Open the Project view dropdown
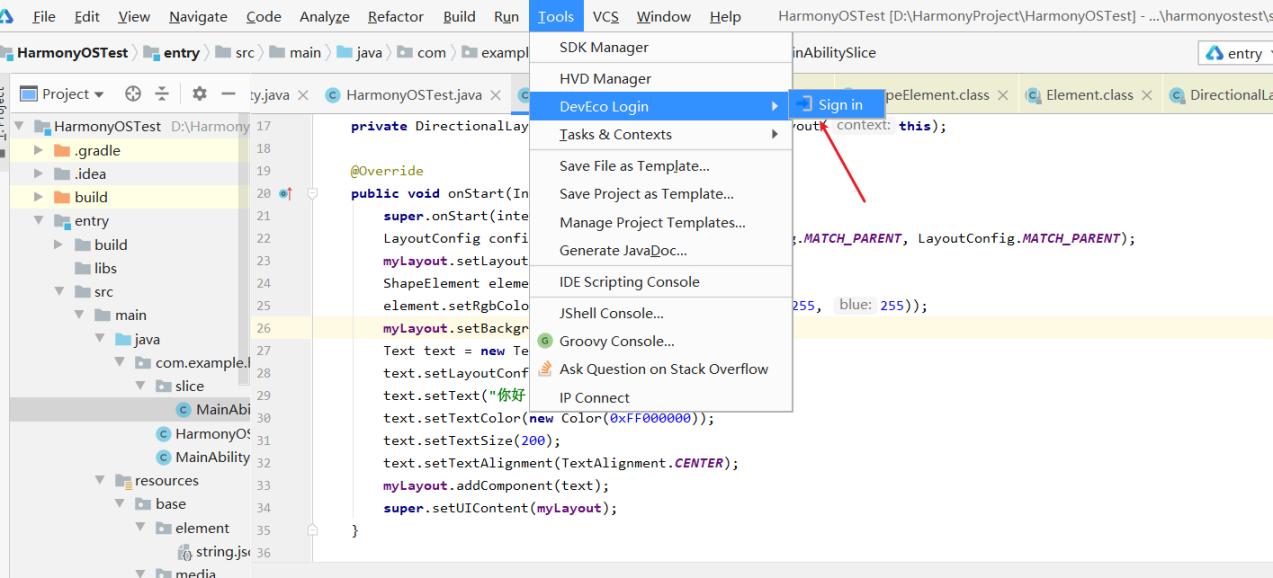The height and width of the screenshot is (578, 1273). 62,94
